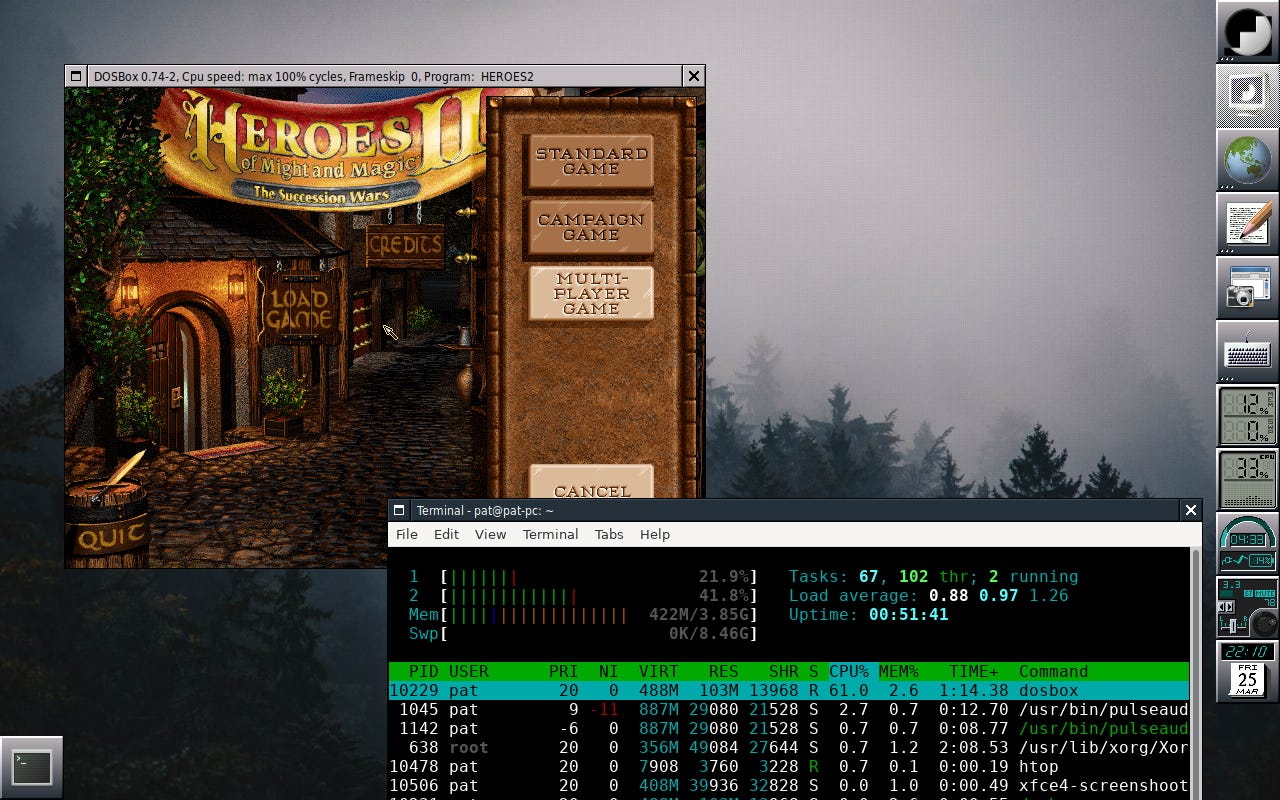Viewport: 1280px width, 800px height.
Task: Open the notepad and pencil text editor icon
Action: pyautogui.click(x=1248, y=224)
